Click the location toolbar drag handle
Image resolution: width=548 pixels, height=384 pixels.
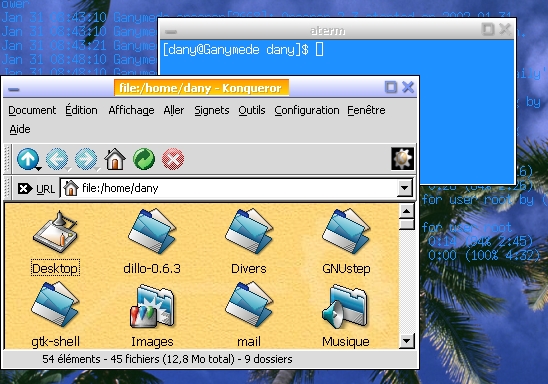(x=7, y=188)
